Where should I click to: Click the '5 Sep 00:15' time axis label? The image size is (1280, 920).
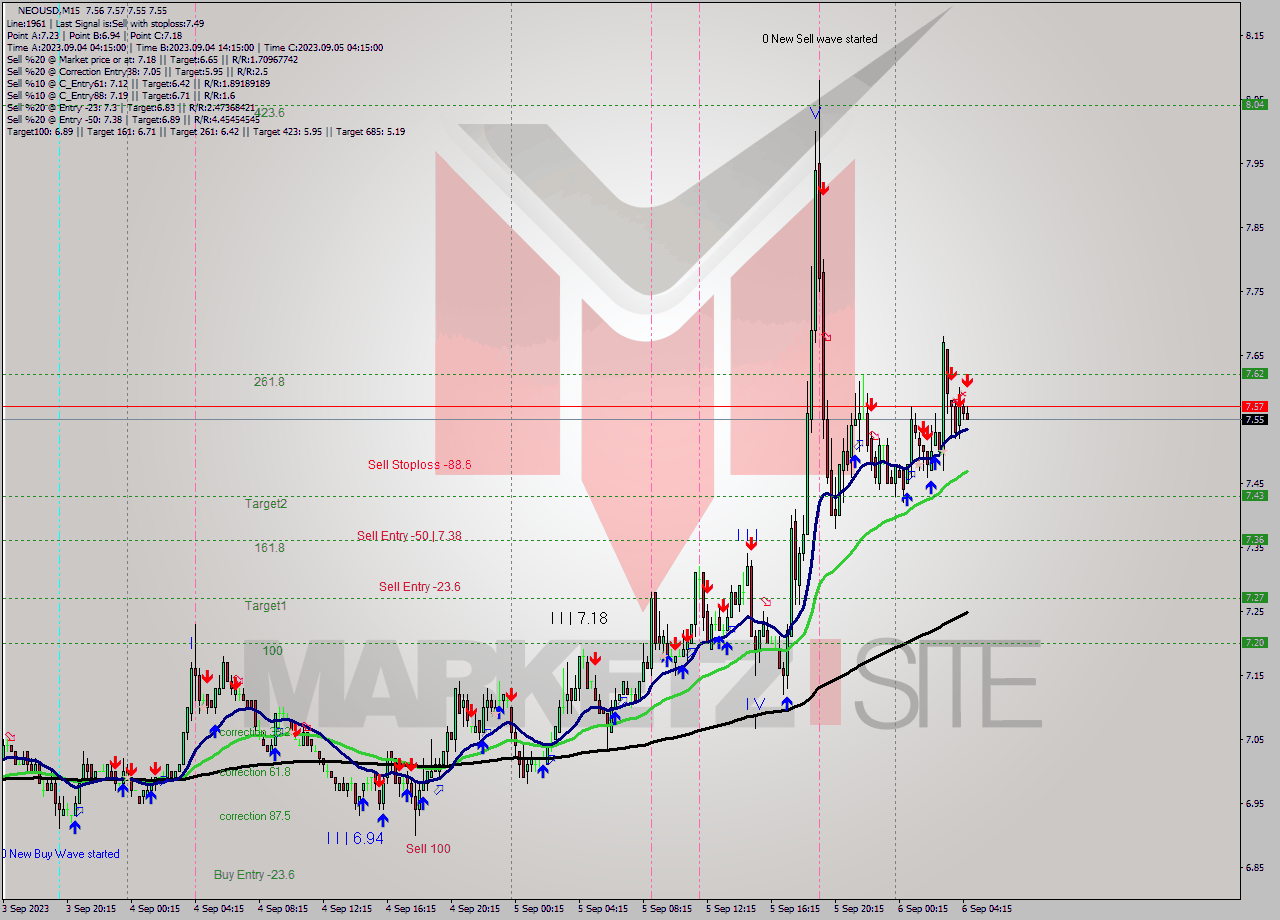[x=538, y=909]
